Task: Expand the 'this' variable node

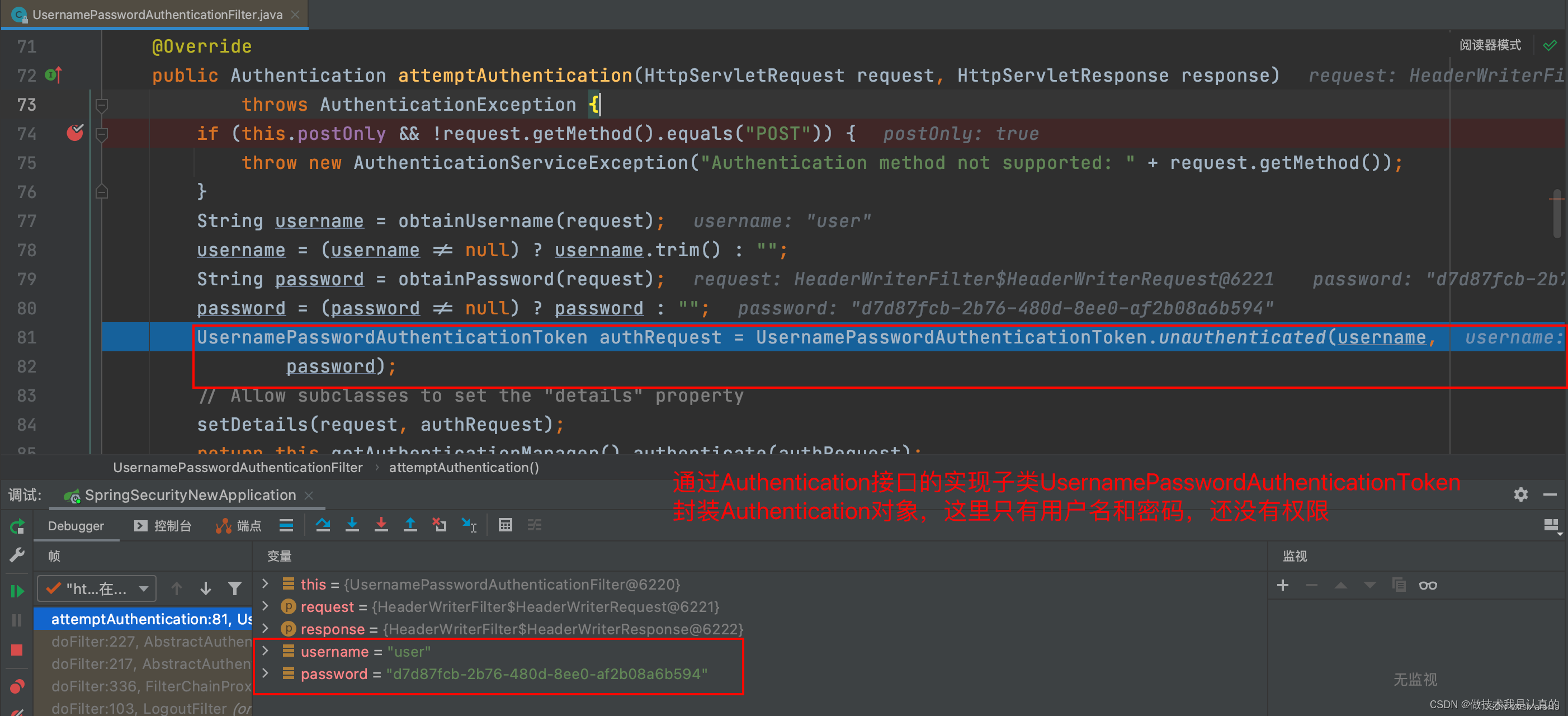Action: (x=266, y=584)
